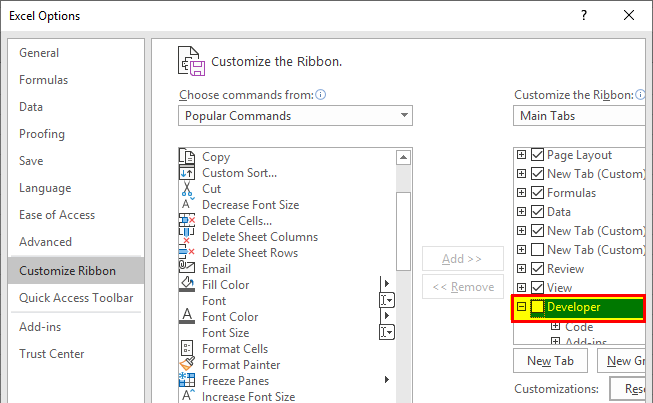This screenshot has width=653, height=403.
Task: Select the Format Cells icon
Action: point(187,348)
